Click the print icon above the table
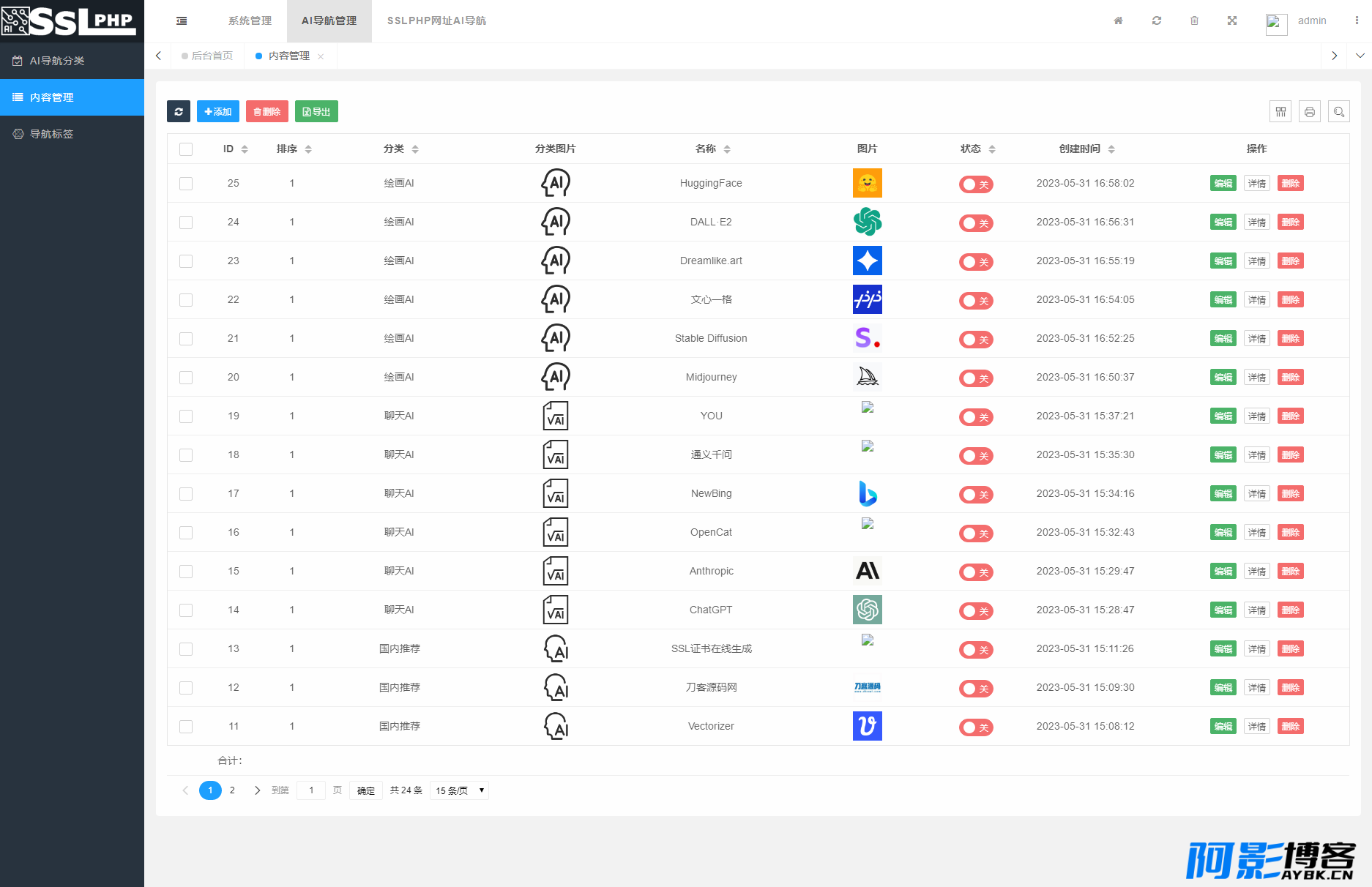This screenshot has width=1372, height=887. [x=1310, y=111]
